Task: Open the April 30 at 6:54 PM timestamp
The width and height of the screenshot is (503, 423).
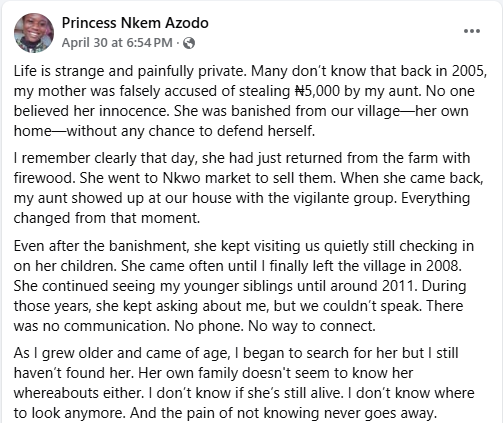Action: click(x=117, y=43)
